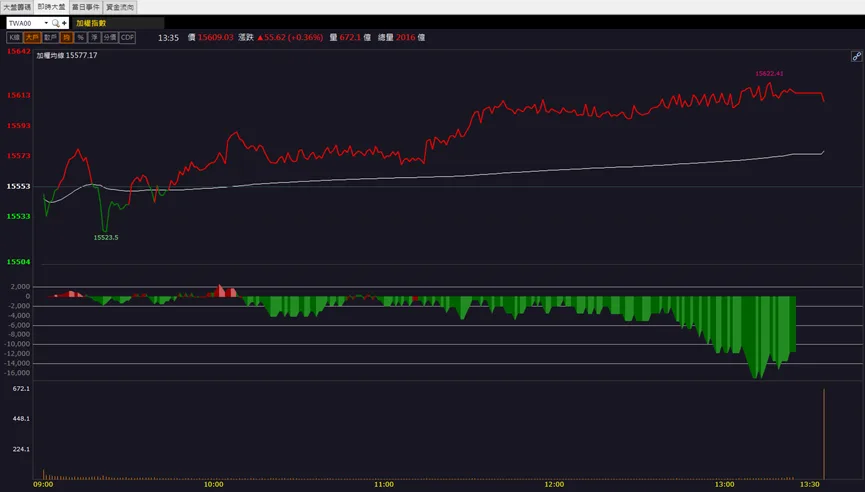
Task: Click the 15504 price axis label
Action: pyautogui.click(x=19, y=262)
